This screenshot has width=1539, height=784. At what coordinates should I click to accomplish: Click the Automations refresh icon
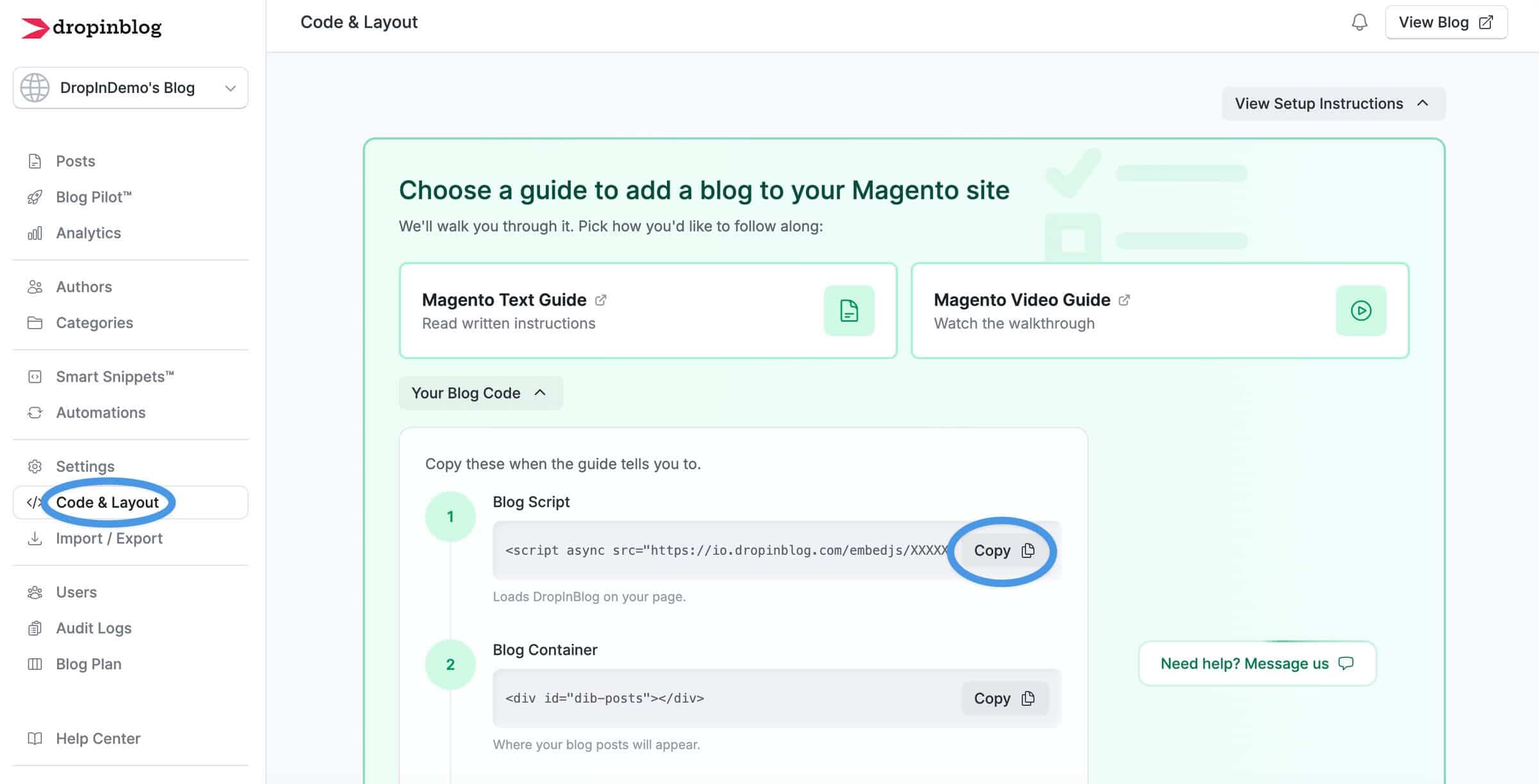[35, 412]
